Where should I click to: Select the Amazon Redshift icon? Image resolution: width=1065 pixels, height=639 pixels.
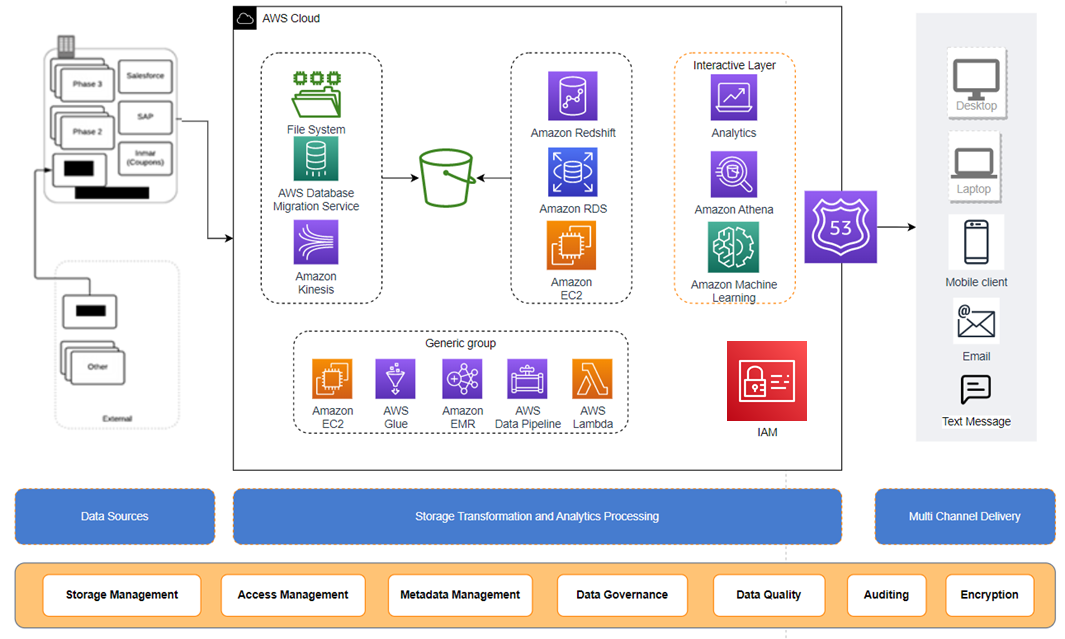coord(571,95)
